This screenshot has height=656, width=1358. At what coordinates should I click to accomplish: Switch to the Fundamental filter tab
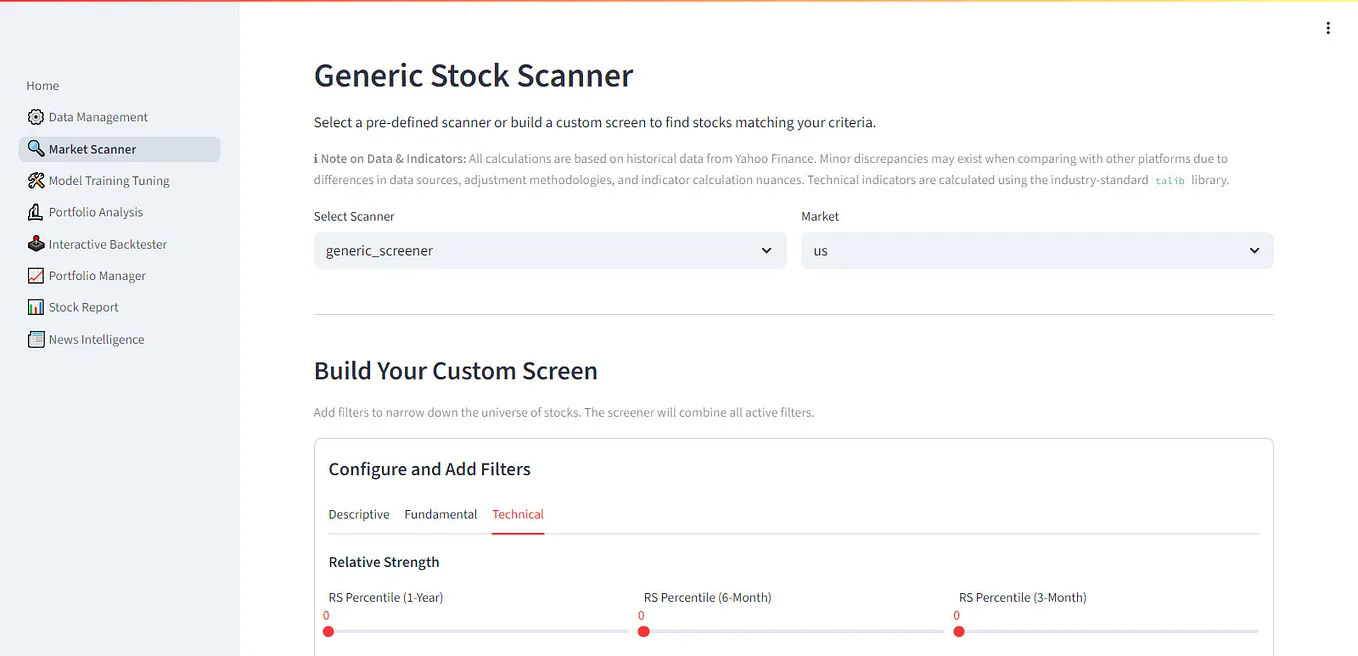[x=440, y=514]
